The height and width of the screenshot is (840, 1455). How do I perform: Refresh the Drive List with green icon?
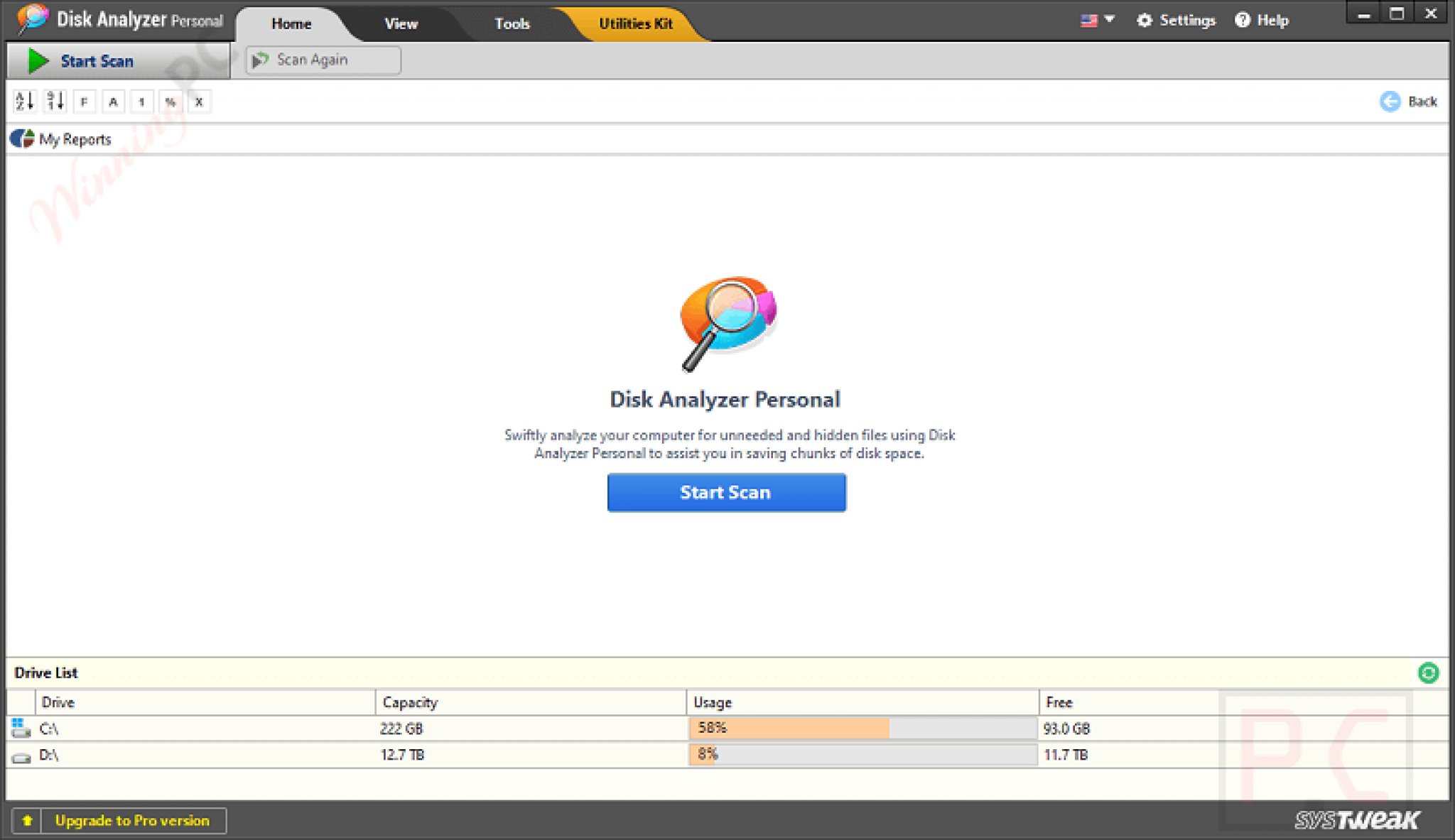1428,672
